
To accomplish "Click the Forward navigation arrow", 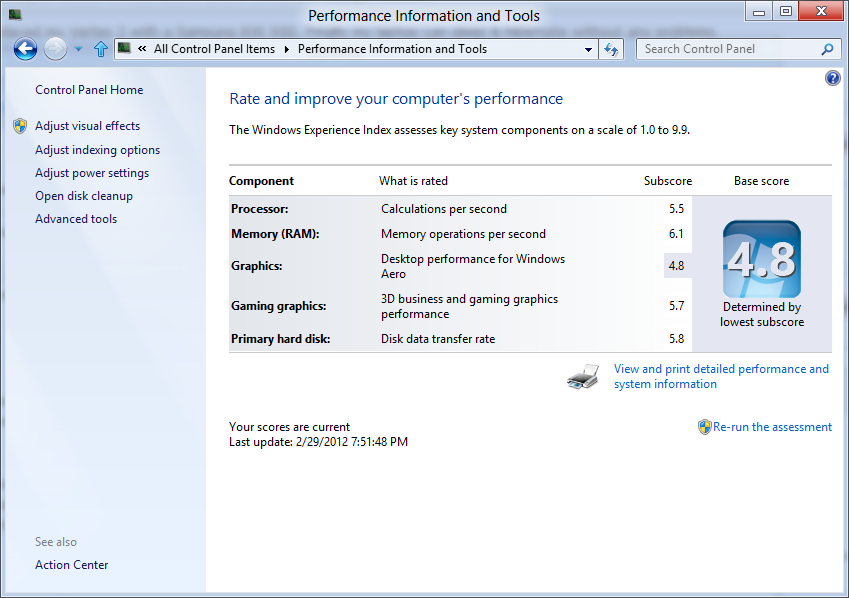I will point(55,49).
